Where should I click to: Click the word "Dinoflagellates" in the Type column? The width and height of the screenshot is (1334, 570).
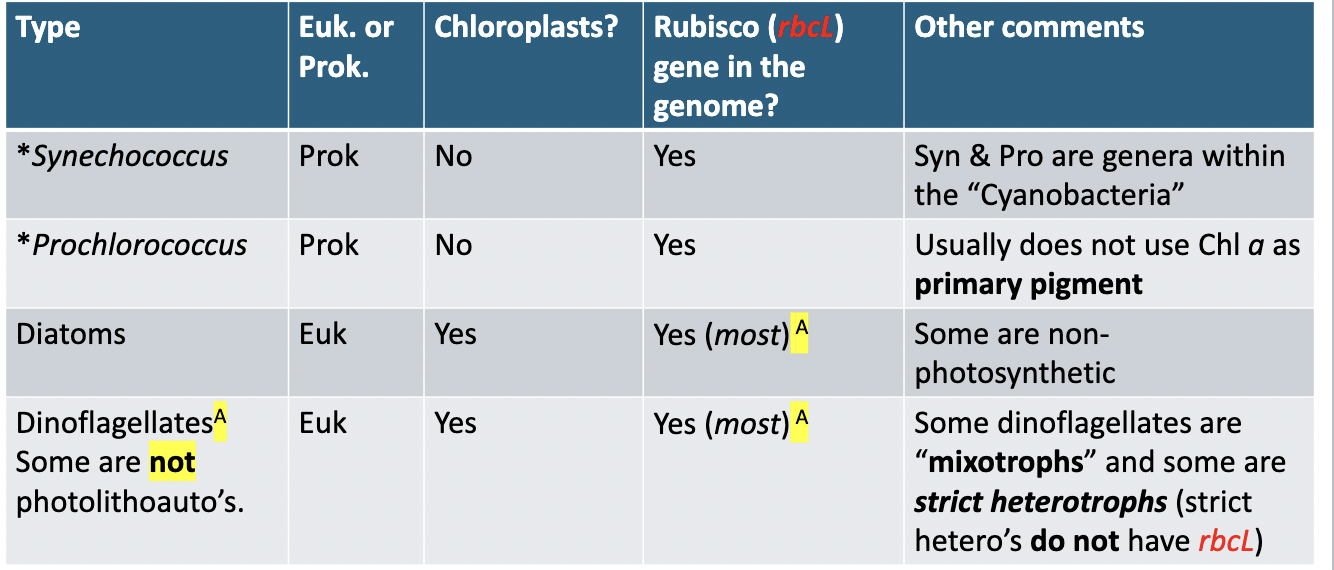pos(114,423)
